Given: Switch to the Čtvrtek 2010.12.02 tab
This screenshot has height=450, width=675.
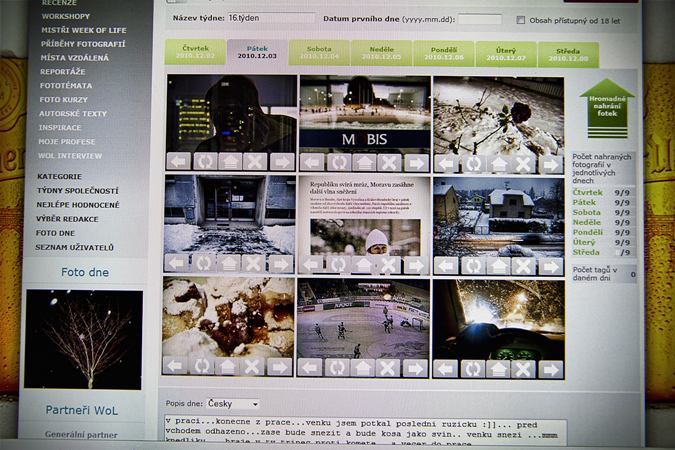Looking at the screenshot, I should [195, 52].
